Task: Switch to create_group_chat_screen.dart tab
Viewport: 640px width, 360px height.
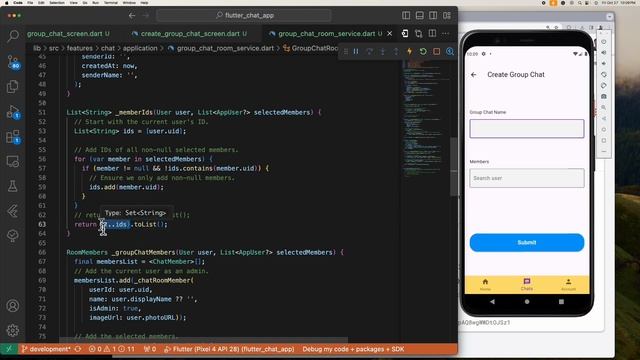Action: coord(190,33)
